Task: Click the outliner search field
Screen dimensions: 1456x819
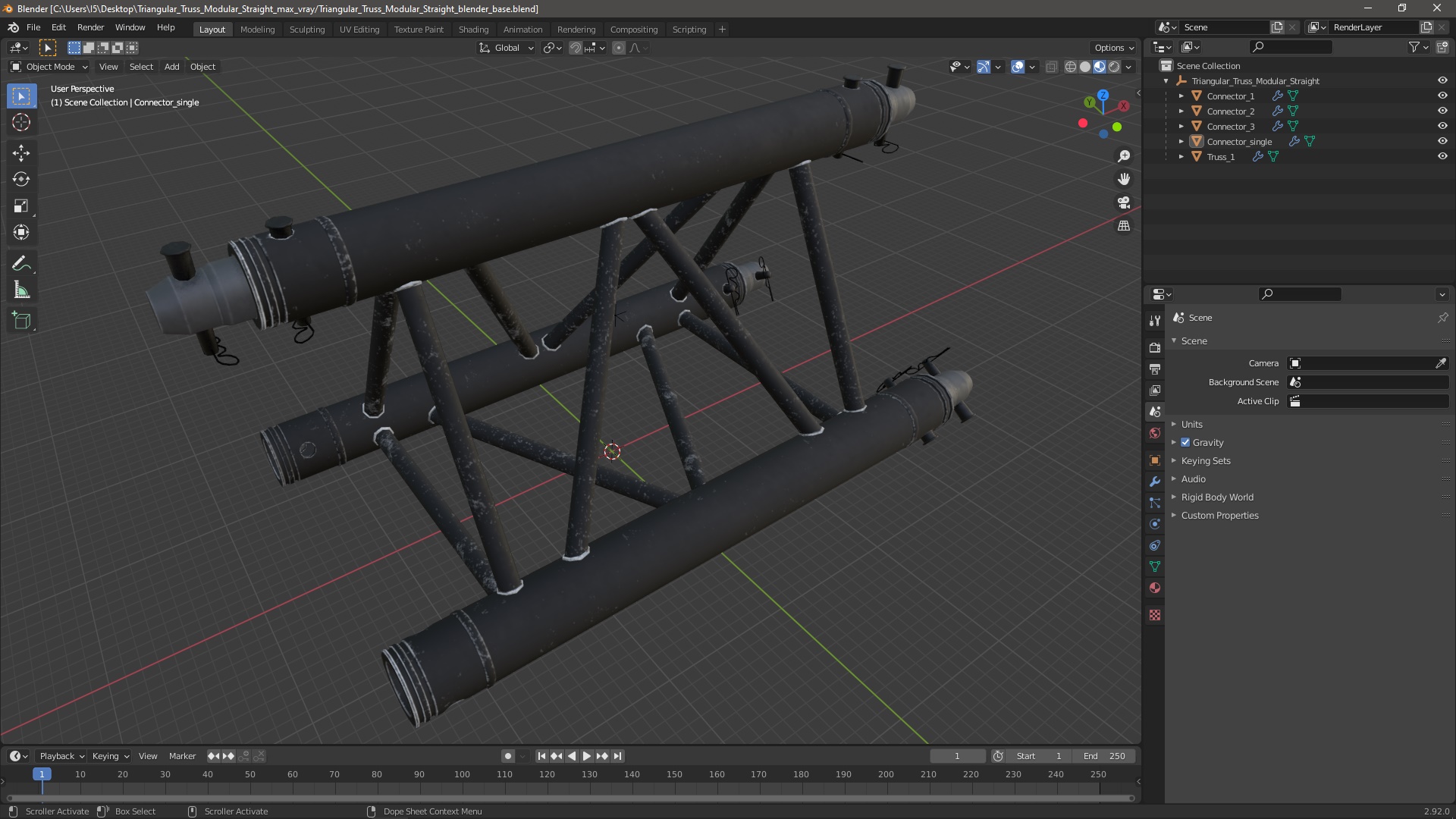Action: pos(1290,47)
